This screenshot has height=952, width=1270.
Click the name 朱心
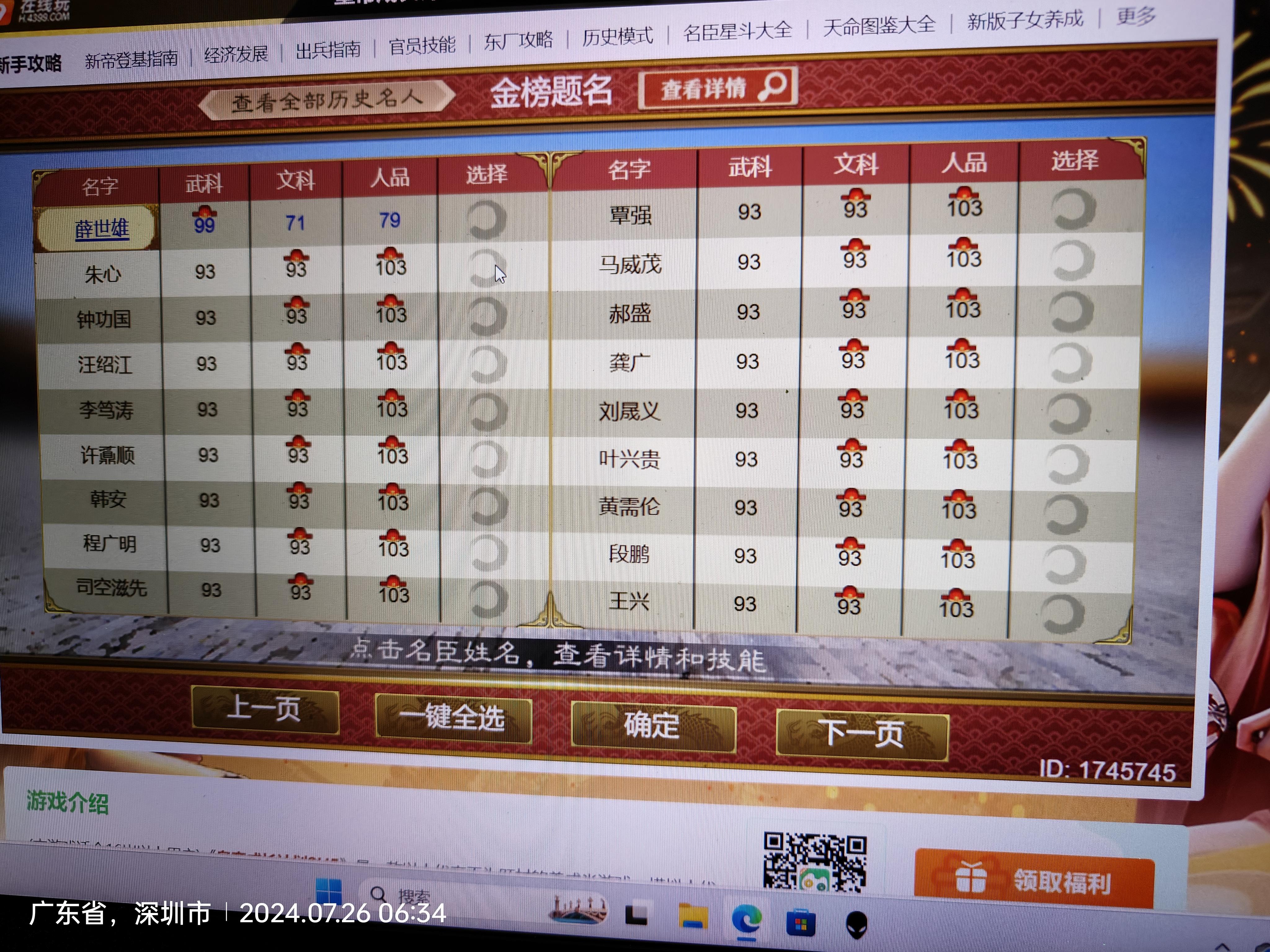[103, 274]
